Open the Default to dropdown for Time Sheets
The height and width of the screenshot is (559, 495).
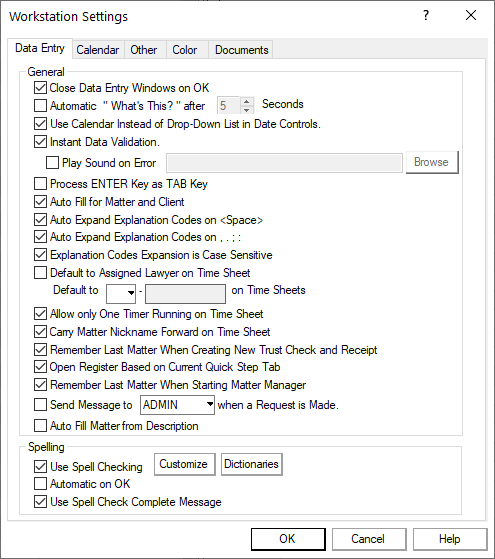(131, 293)
